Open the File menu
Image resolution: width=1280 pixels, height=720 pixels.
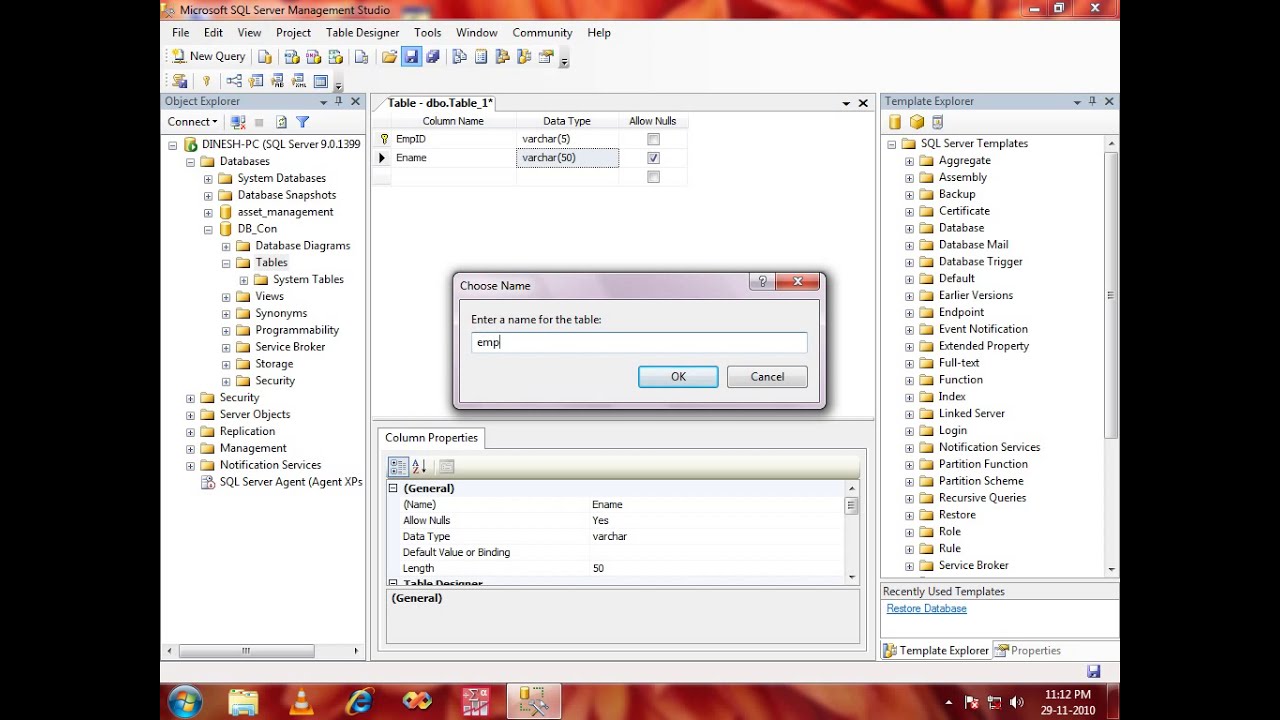[180, 32]
